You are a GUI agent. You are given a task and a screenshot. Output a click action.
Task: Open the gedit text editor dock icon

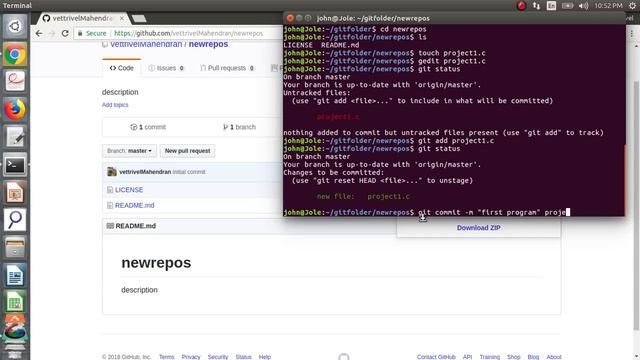(15, 137)
